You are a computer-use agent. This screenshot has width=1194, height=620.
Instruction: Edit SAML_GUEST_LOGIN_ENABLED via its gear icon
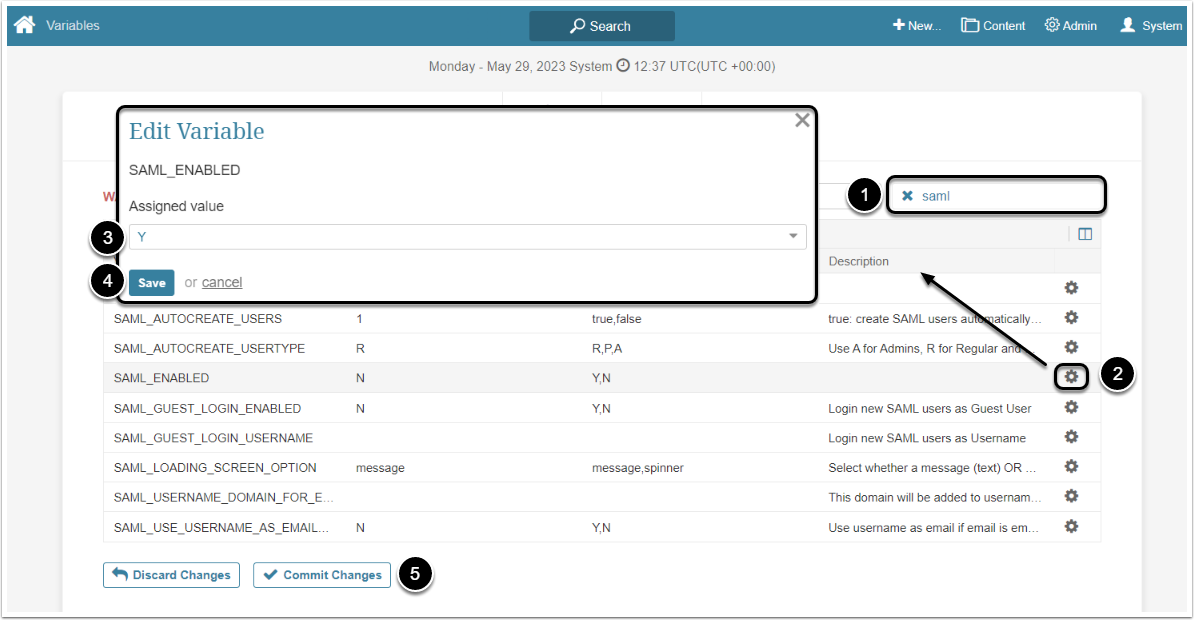coord(1071,407)
